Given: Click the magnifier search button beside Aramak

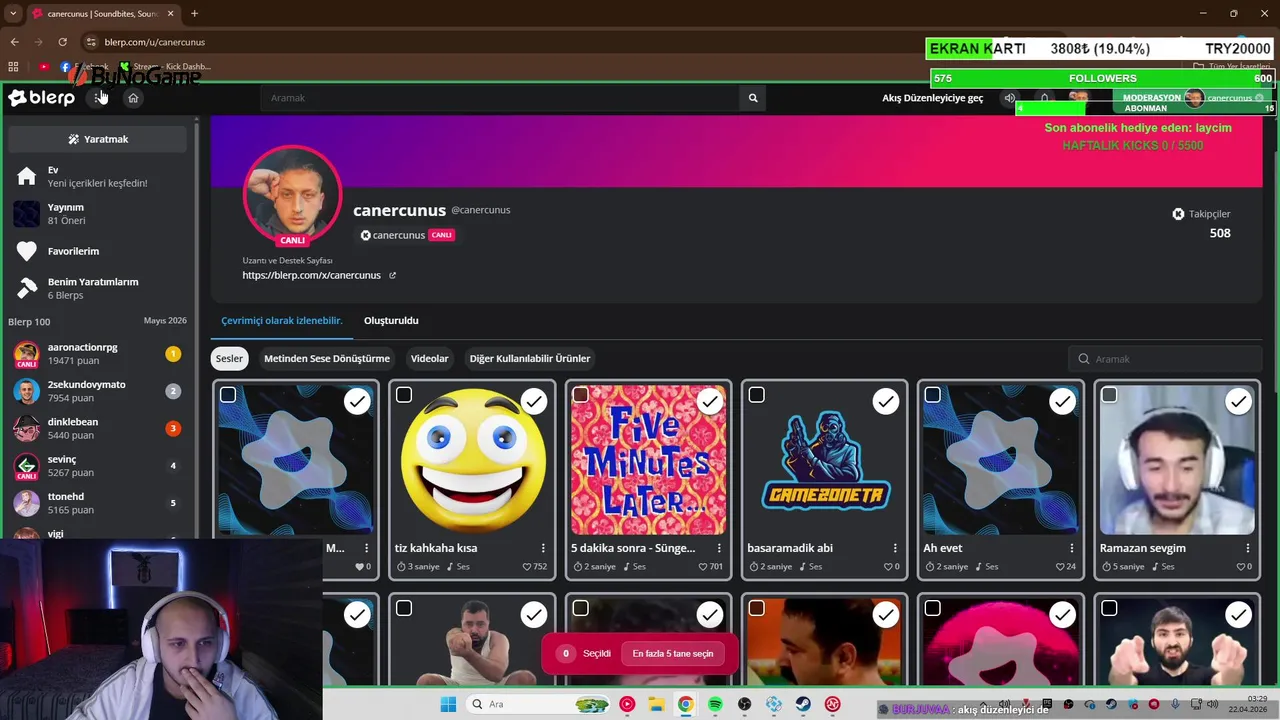Looking at the screenshot, I should [753, 98].
